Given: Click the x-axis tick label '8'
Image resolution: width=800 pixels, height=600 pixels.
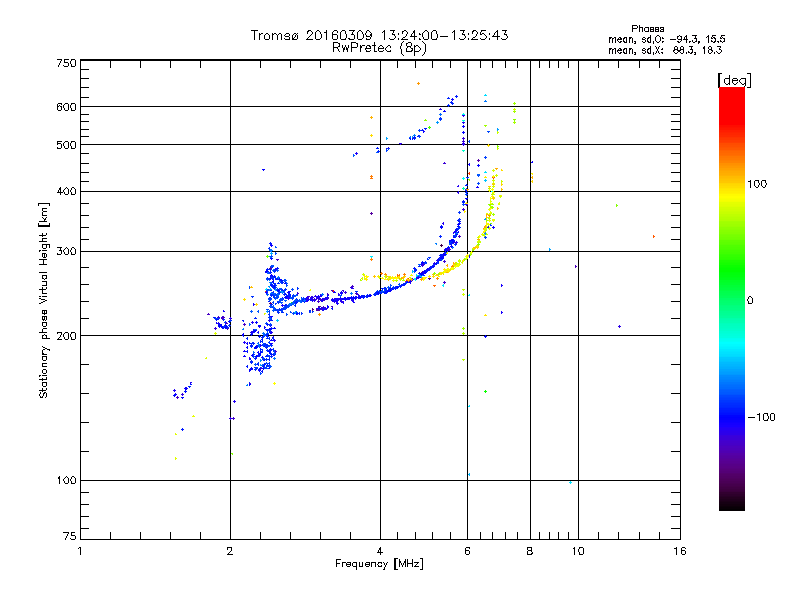Looking at the screenshot, I should pos(530,551).
